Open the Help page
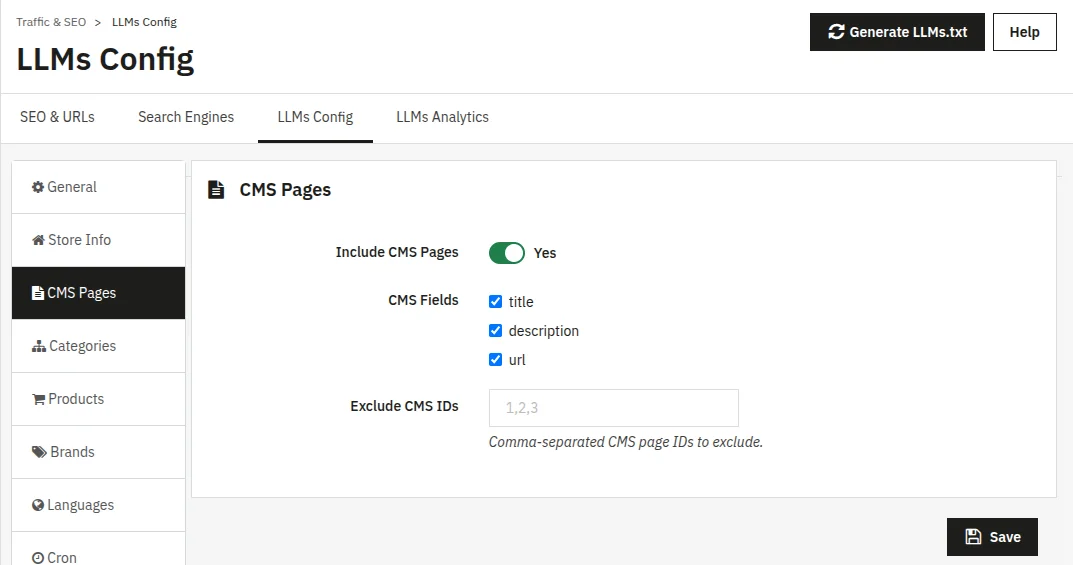 click(1024, 32)
